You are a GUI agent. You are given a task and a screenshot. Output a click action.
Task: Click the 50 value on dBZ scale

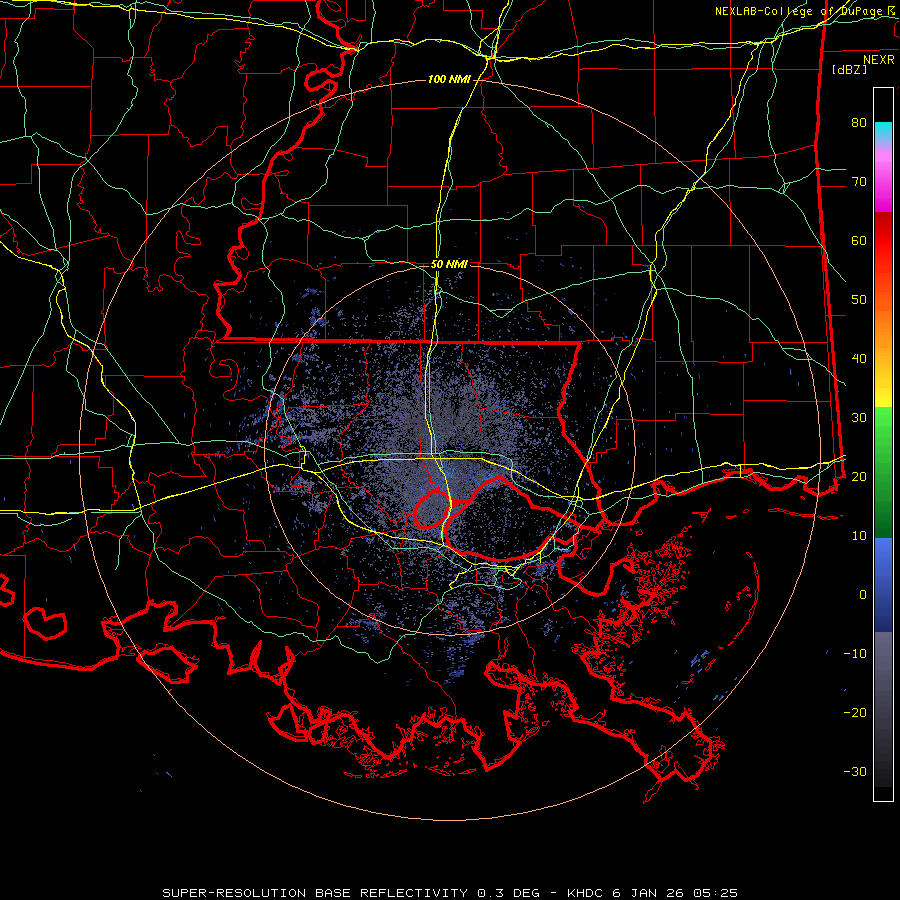[859, 300]
